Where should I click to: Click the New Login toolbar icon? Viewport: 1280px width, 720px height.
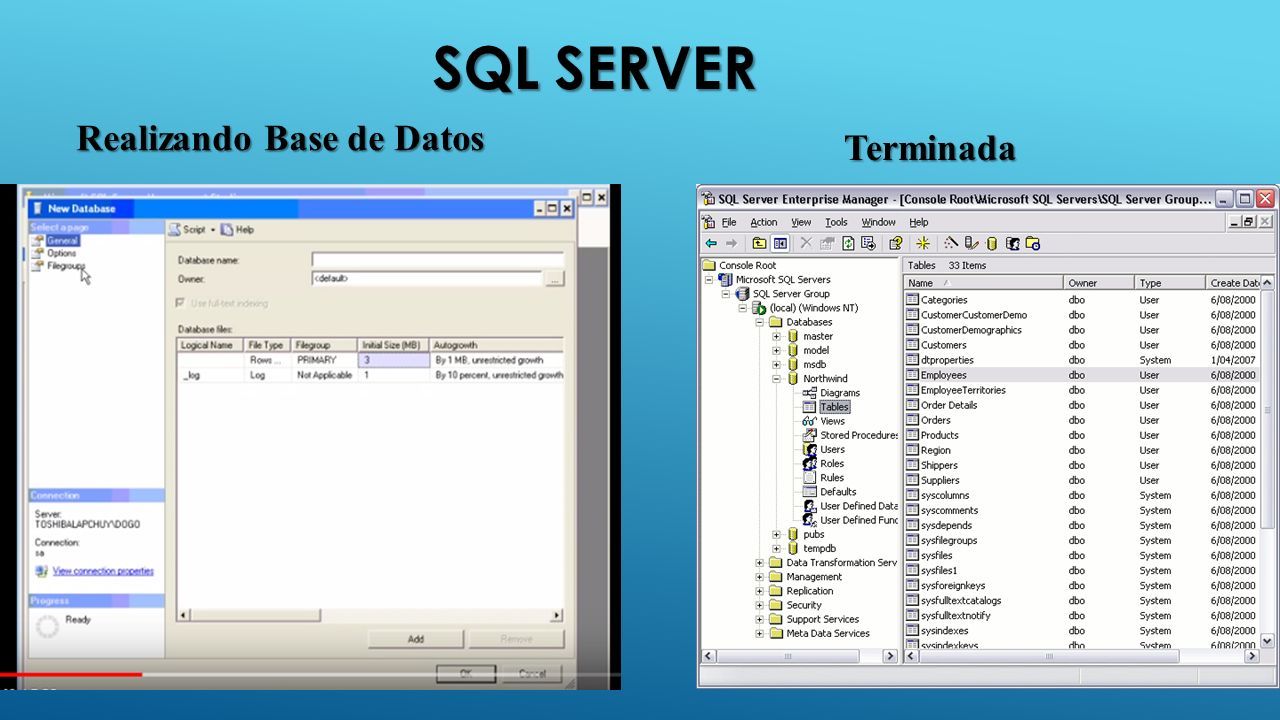1012,243
